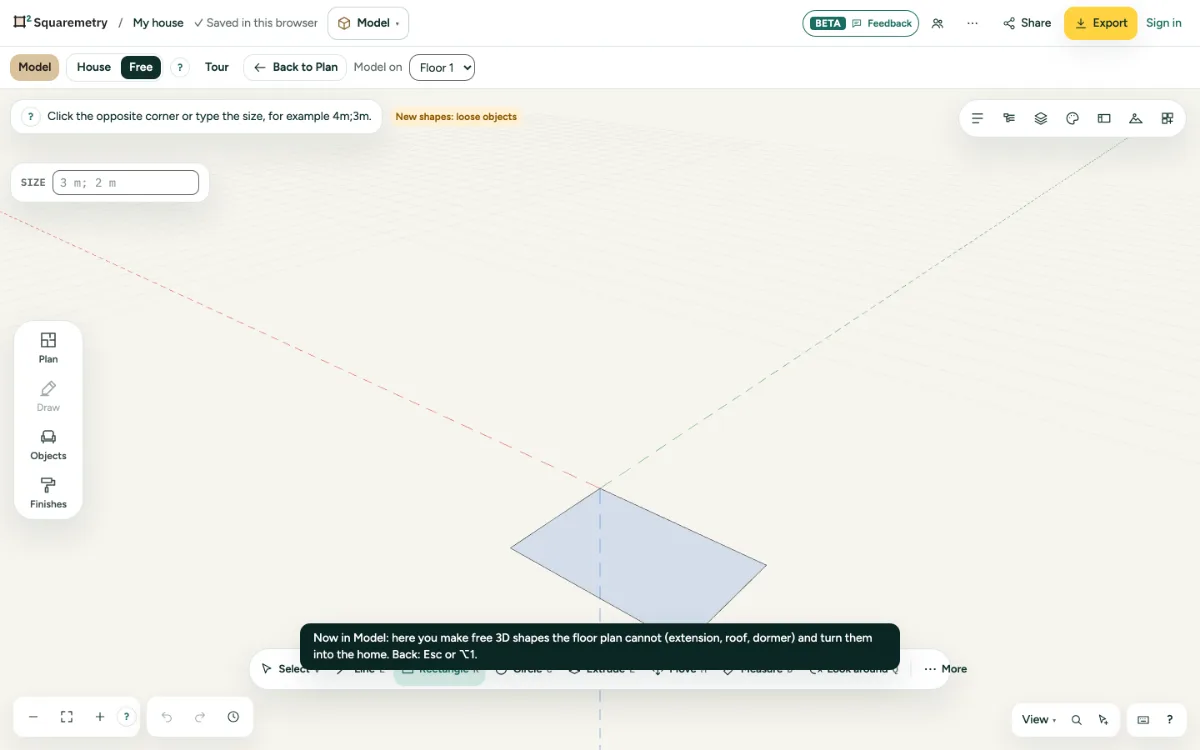This screenshot has height=750, width=1200.
Task: Toggle the sidebar layout panel icon
Action: coord(1104,118)
